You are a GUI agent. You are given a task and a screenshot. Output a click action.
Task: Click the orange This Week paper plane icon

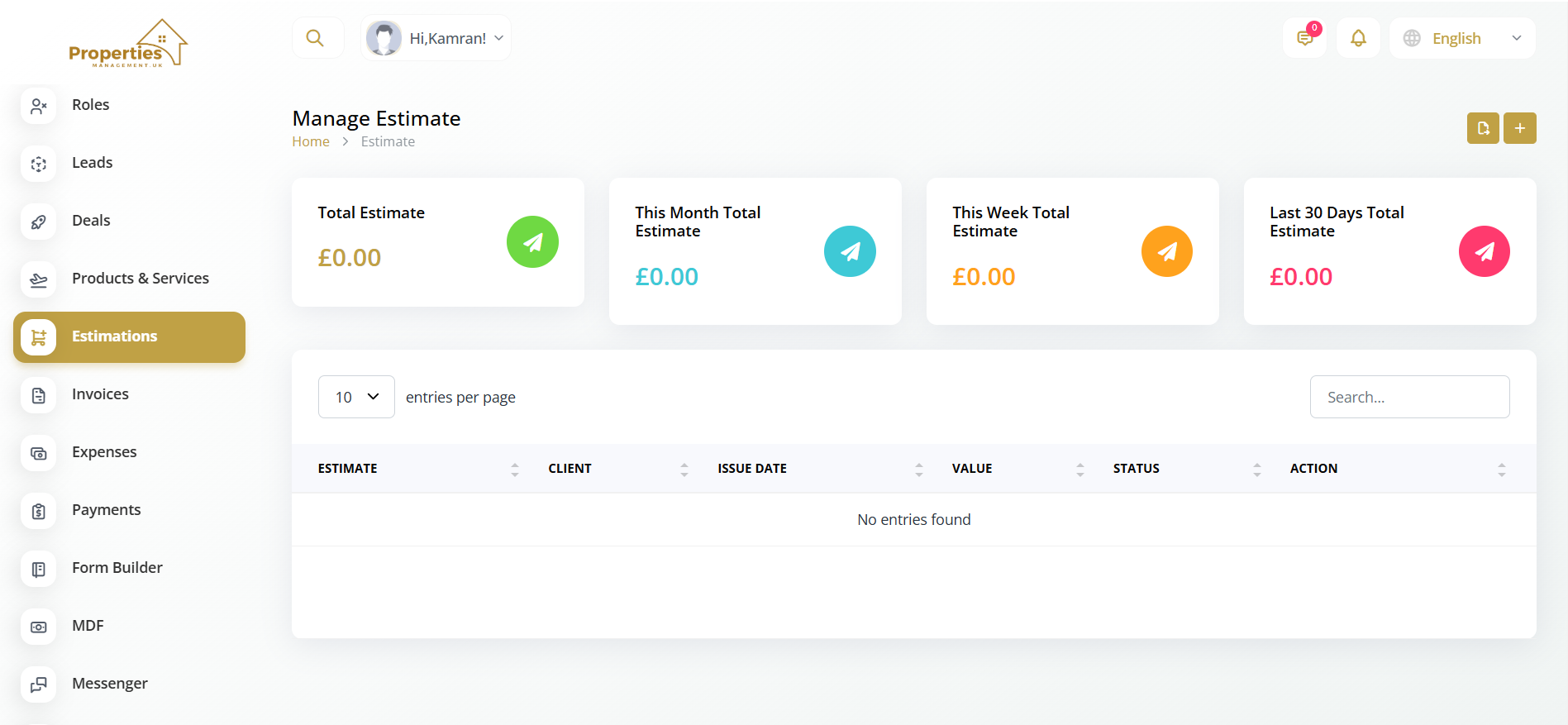[1166, 251]
